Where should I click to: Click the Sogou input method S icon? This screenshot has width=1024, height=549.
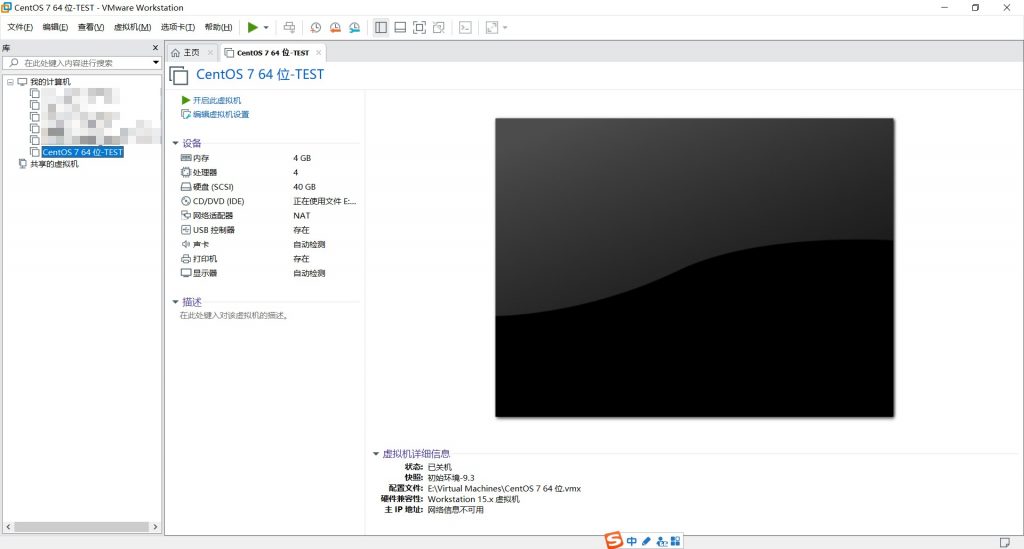[613, 541]
